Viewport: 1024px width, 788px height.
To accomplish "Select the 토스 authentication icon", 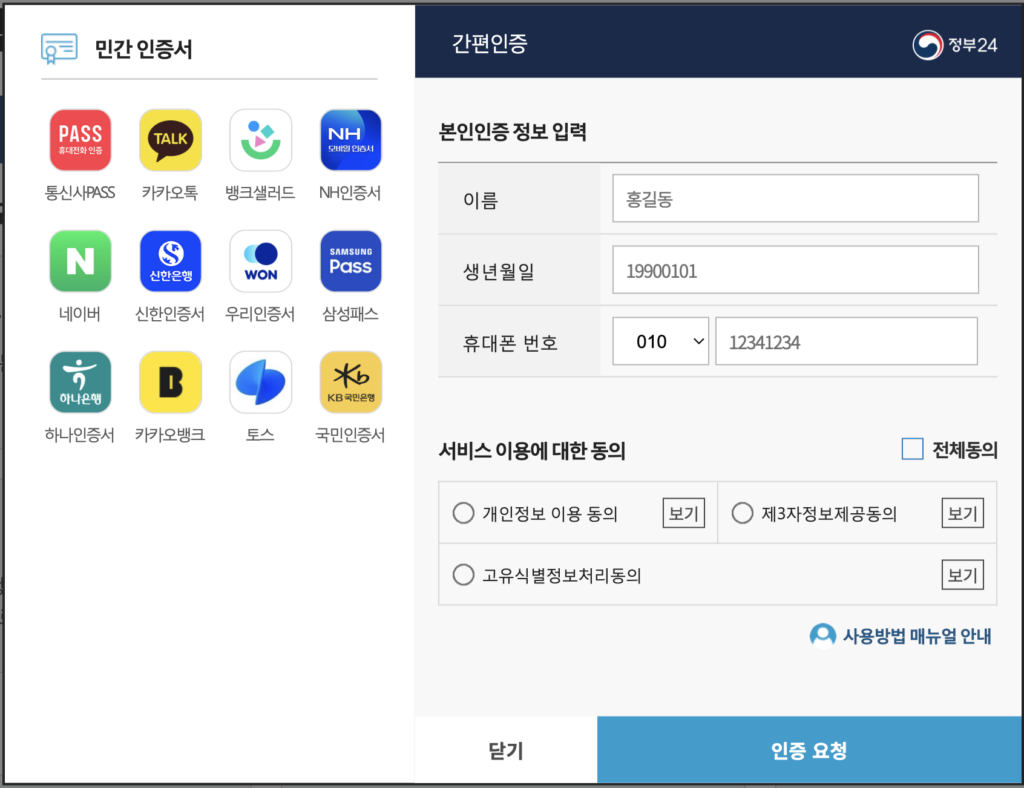I will point(260,382).
